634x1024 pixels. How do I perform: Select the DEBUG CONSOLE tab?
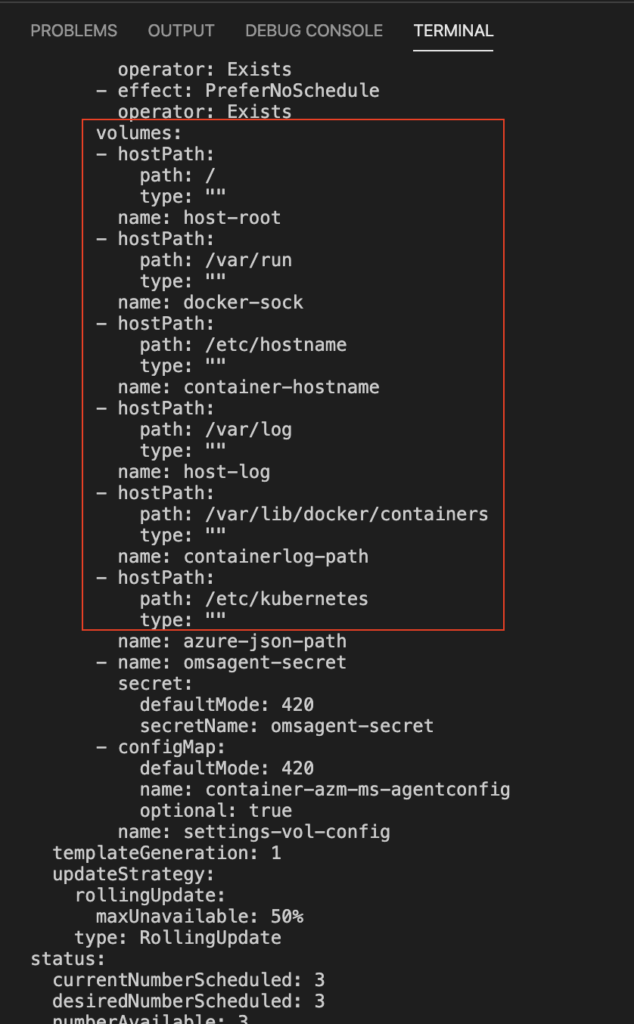[x=314, y=31]
